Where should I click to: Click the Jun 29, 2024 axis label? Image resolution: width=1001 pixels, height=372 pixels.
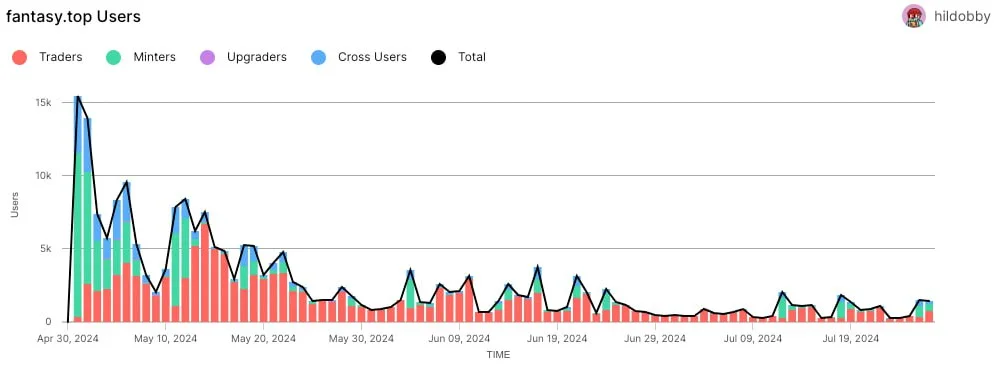coord(656,339)
